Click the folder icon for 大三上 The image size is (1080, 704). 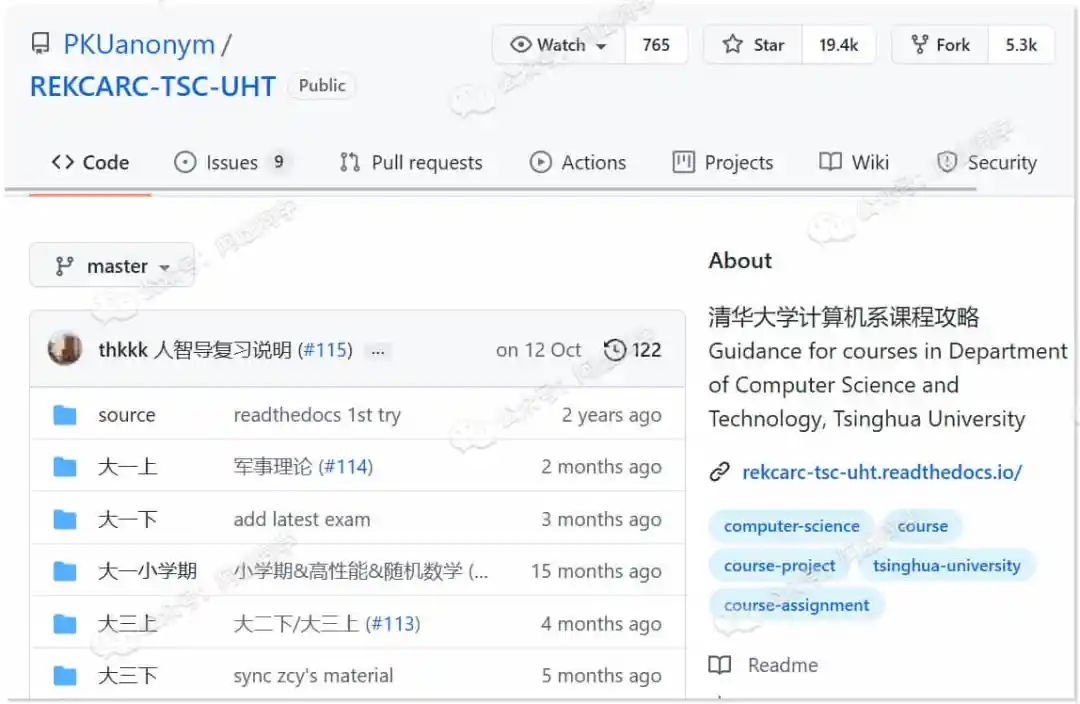65,623
